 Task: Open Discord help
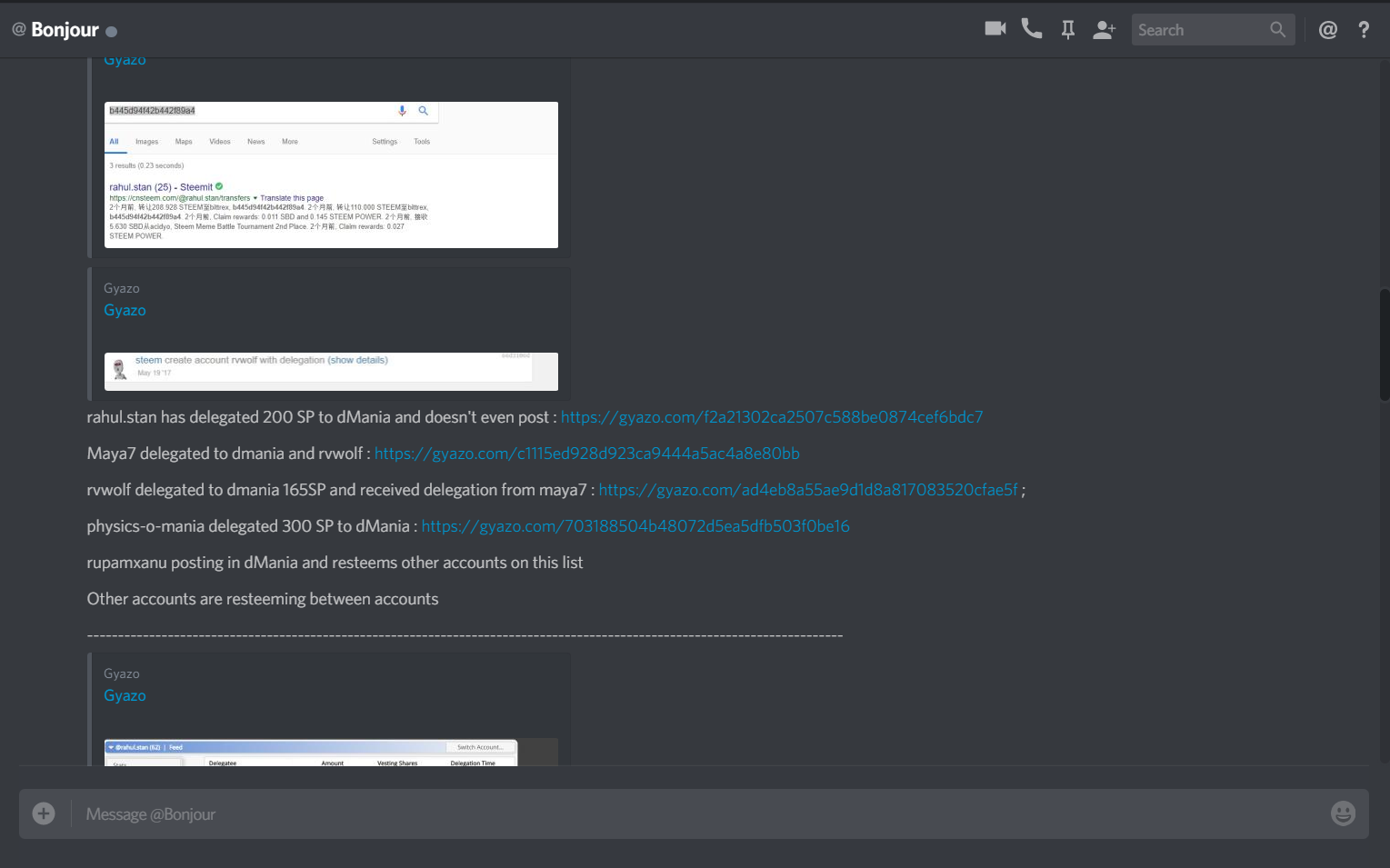[x=1364, y=29]
